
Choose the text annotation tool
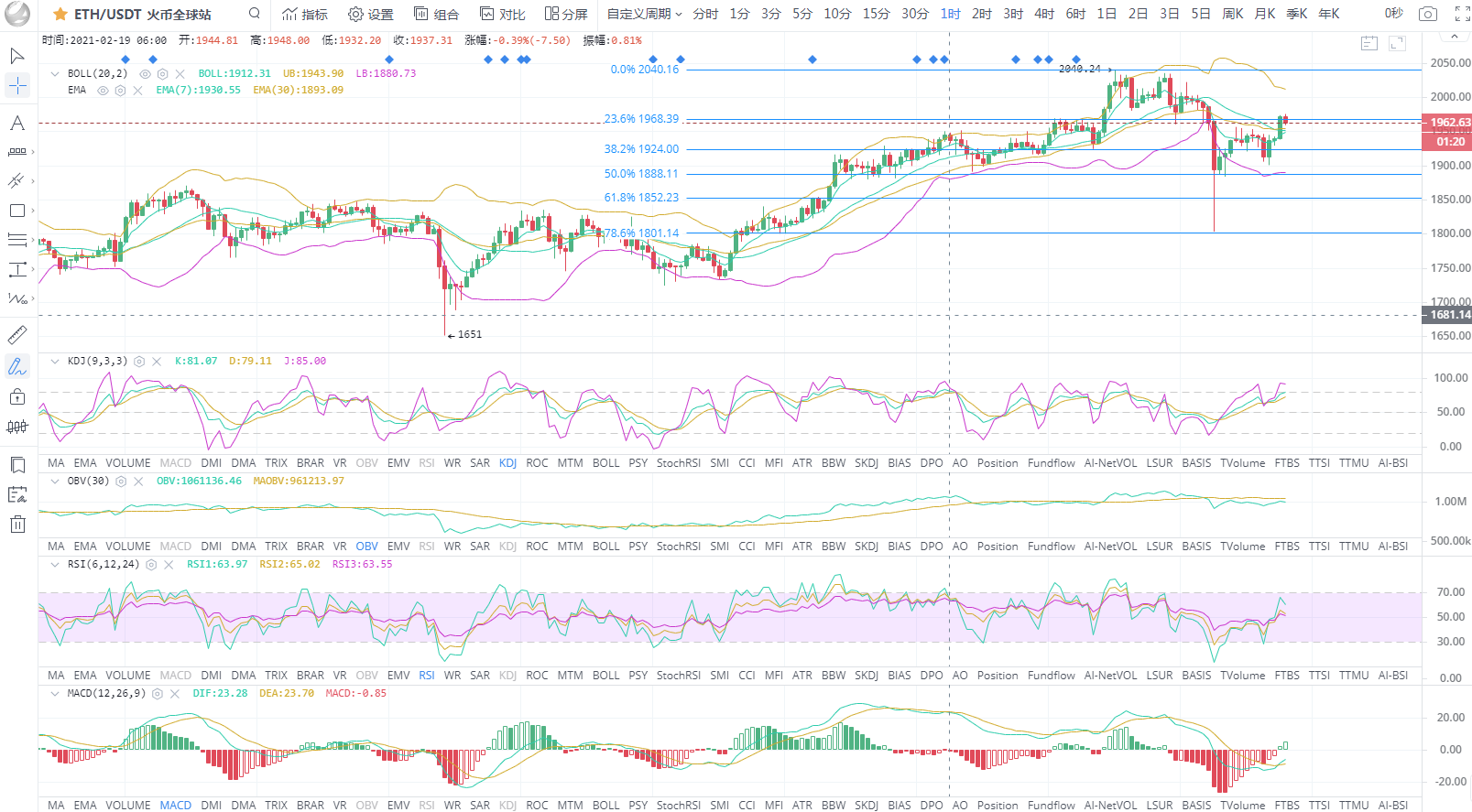(16, 123)
